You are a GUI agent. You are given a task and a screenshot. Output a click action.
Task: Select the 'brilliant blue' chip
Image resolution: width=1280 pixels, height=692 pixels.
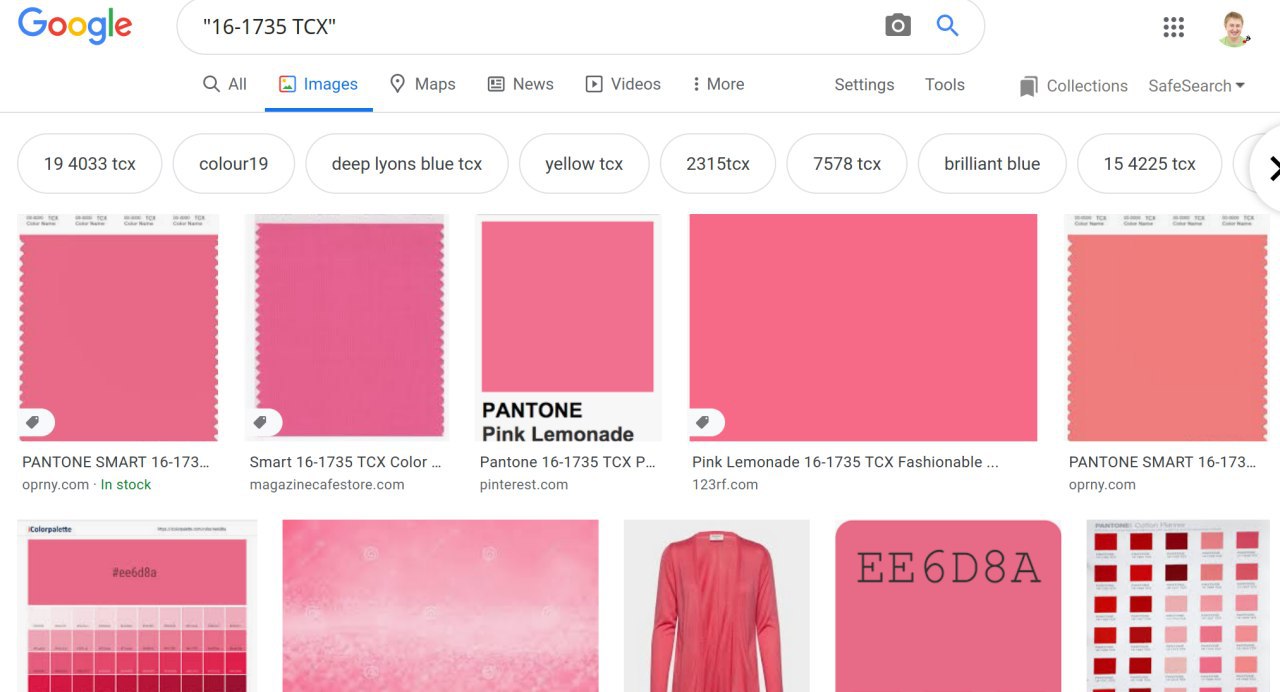(992, 164)
